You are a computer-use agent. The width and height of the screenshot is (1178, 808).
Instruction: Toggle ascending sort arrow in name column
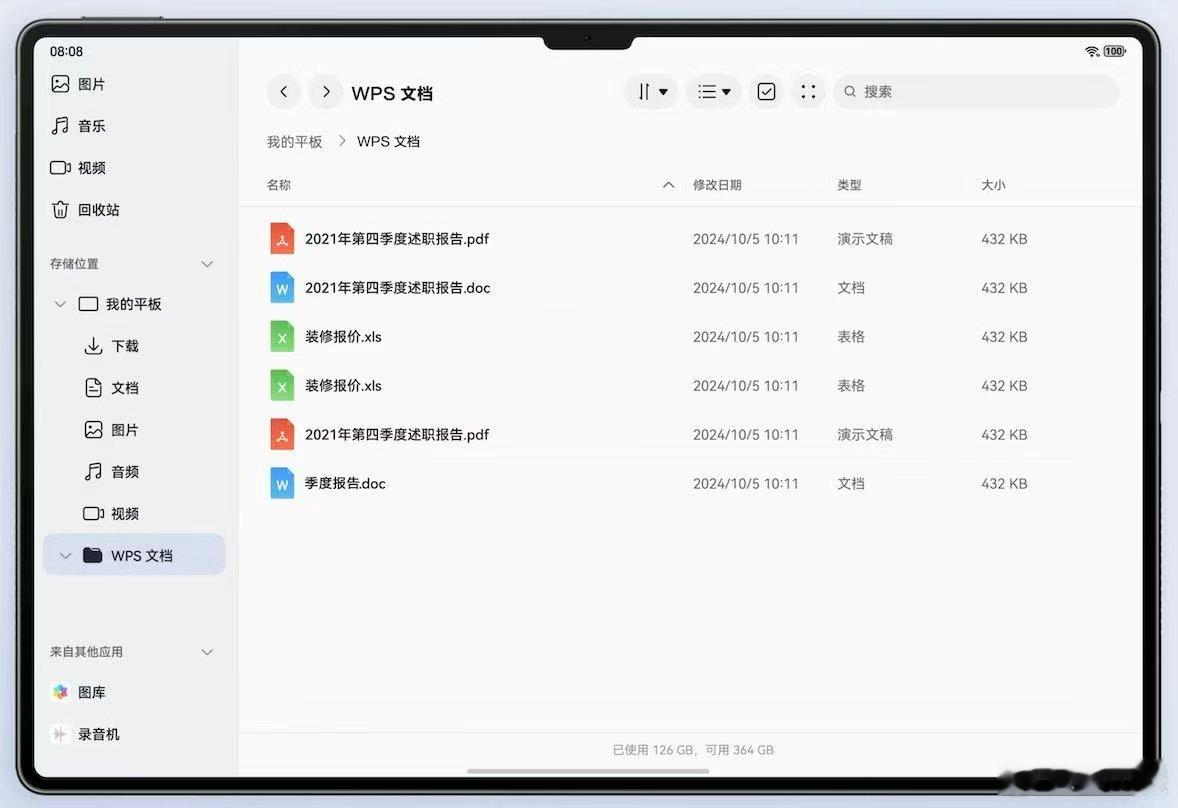pyautogui.click(x=668, y=185)
